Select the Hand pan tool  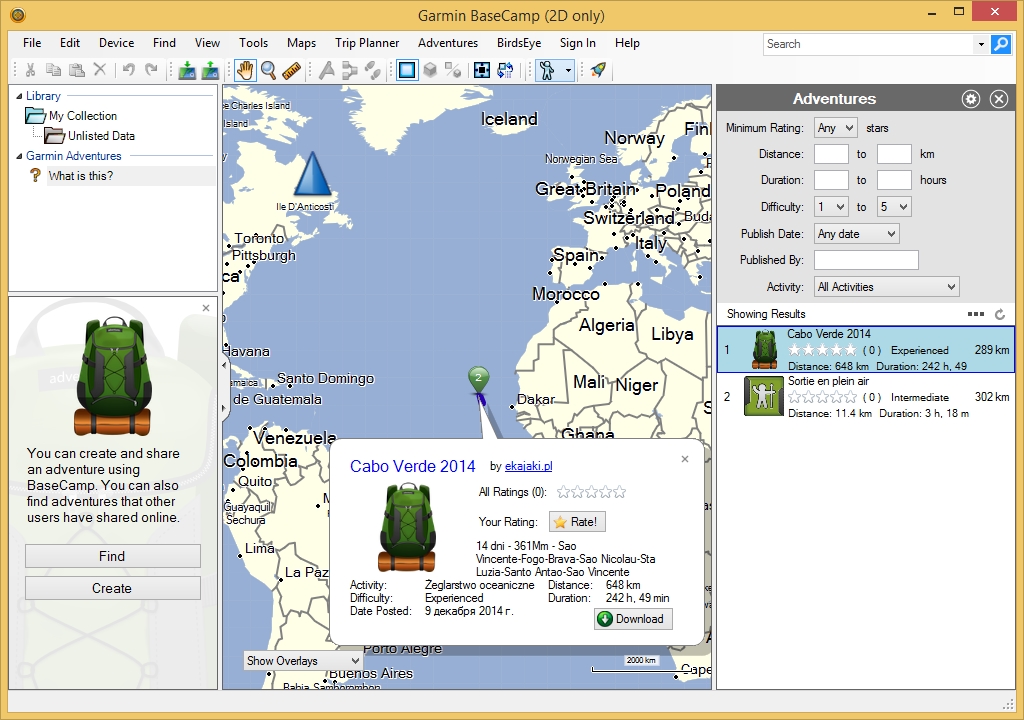pyautogui.click(x=245, y=70)
